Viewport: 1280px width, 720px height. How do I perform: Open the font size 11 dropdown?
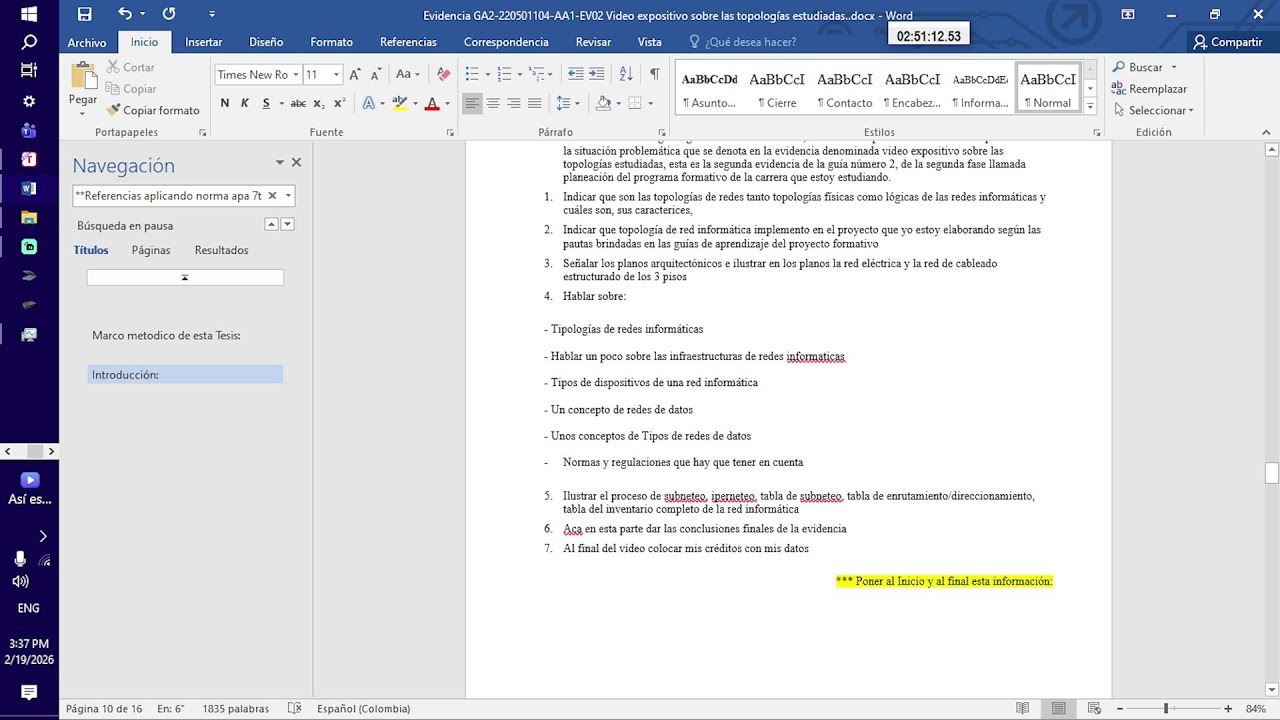click(336, 75)
